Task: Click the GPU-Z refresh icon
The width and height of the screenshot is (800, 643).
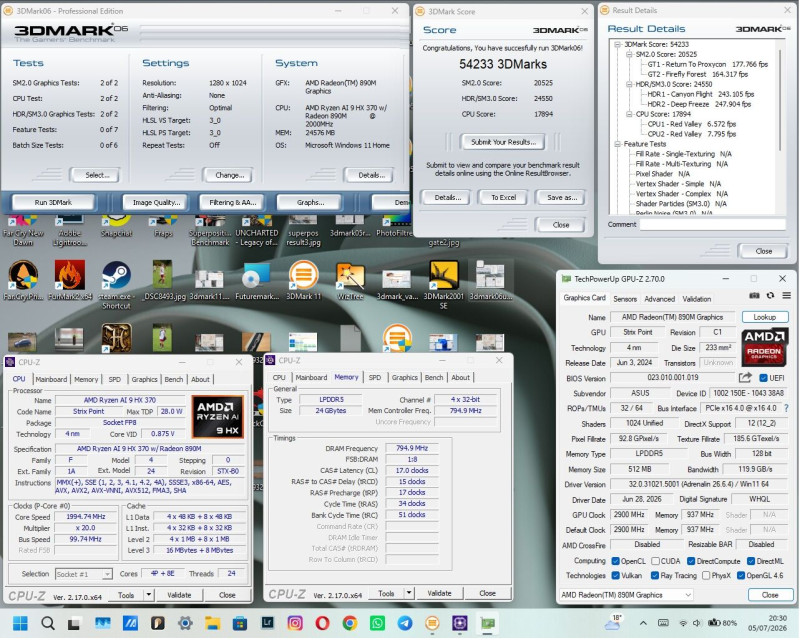Action: click(770, 296)
